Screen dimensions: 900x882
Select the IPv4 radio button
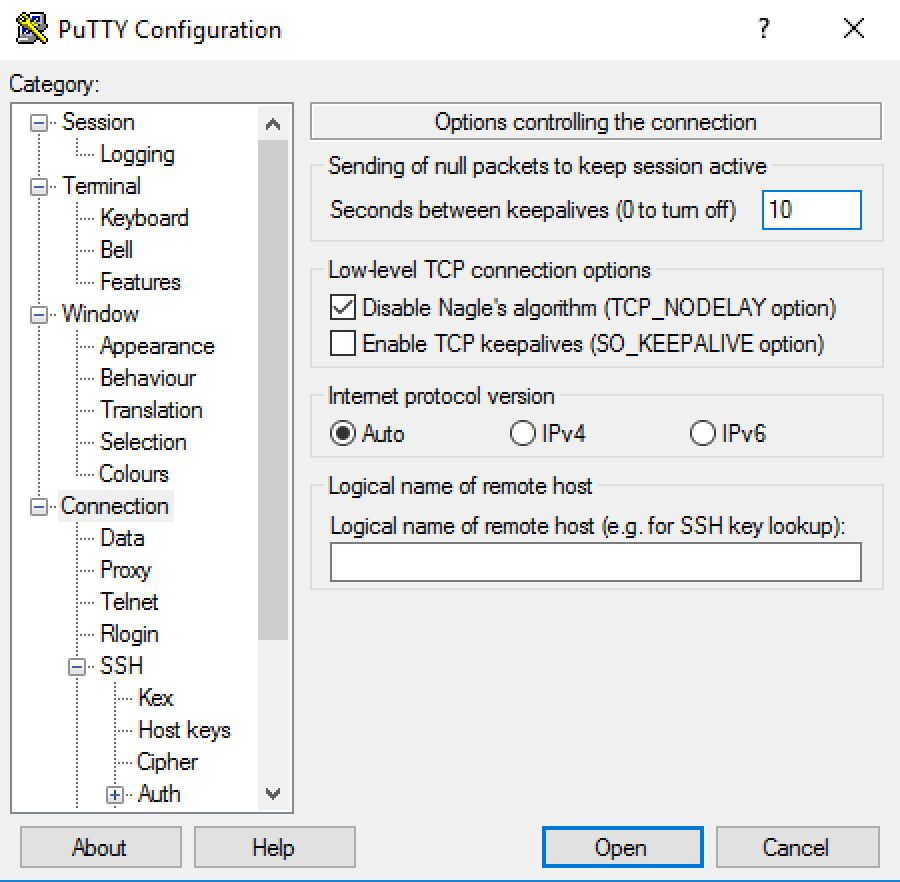[522, 433]
